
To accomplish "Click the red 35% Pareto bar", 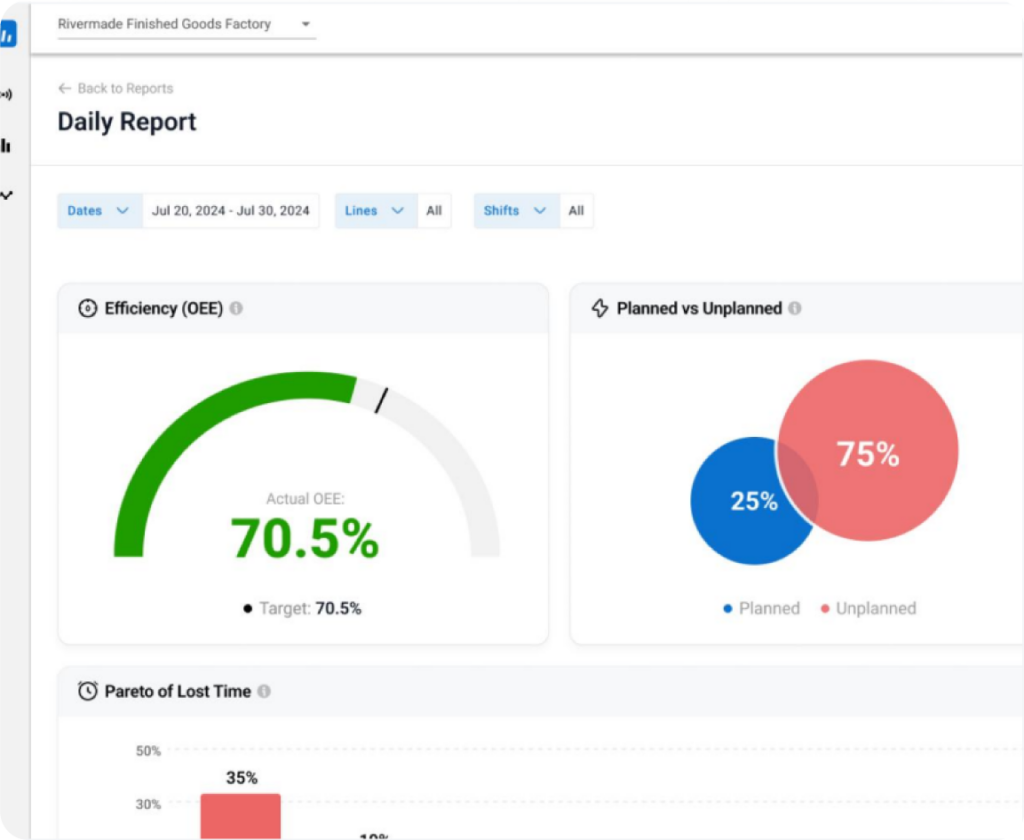I will (x=240, y=816).
